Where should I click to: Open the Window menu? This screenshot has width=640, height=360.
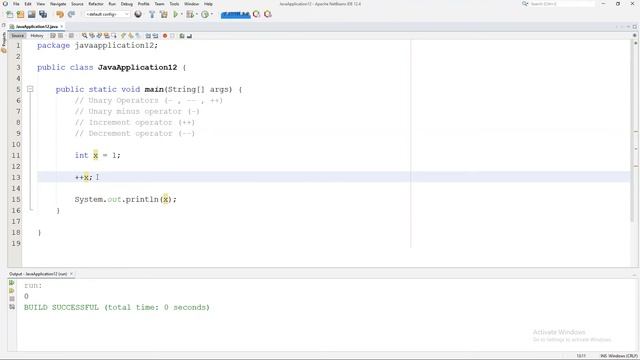(191, 4)
